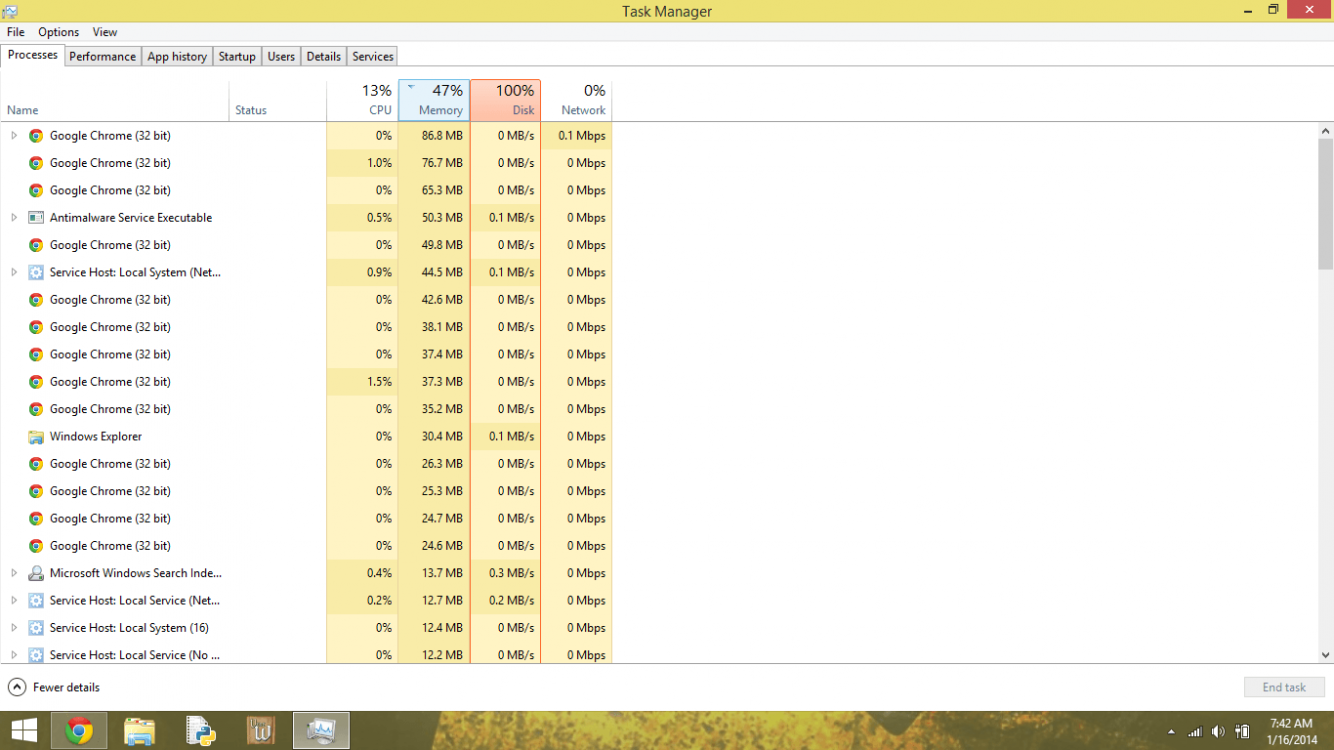Image resolution: width=1334 pixels, height=750 pixels.
Task: Expand the first Google Chrome process group
Action: [14, 135]
